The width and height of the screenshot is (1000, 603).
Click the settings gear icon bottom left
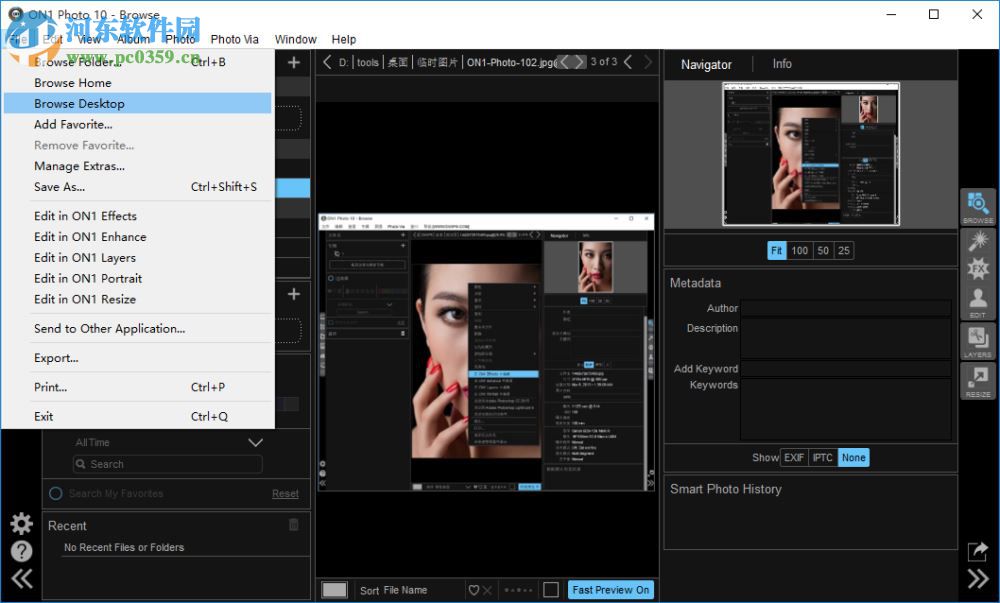pyautogui.click(x=21, y=523)
